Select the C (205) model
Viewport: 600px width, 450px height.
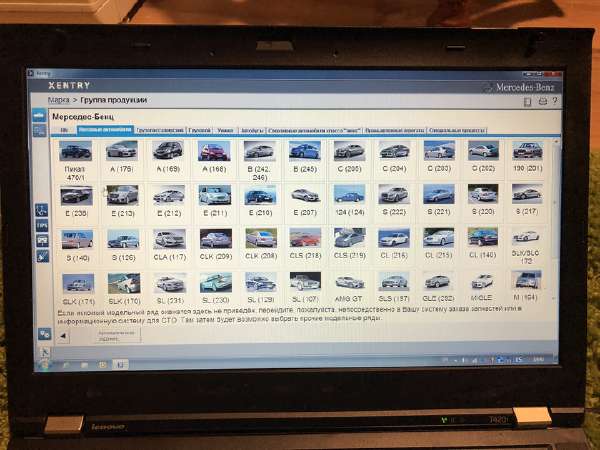click(349, 156)
